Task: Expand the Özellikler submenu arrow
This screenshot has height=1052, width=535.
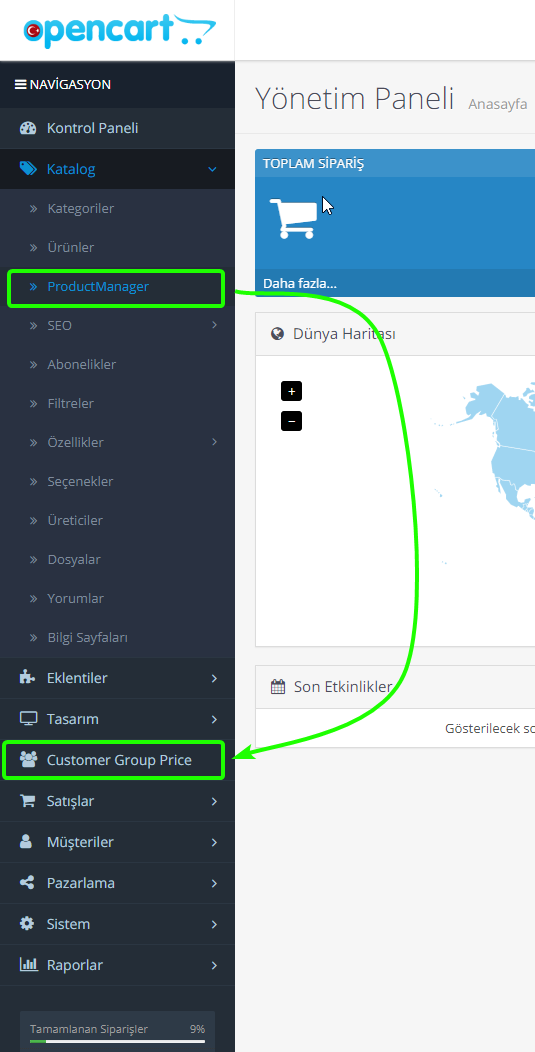Action: click(215, 441)
